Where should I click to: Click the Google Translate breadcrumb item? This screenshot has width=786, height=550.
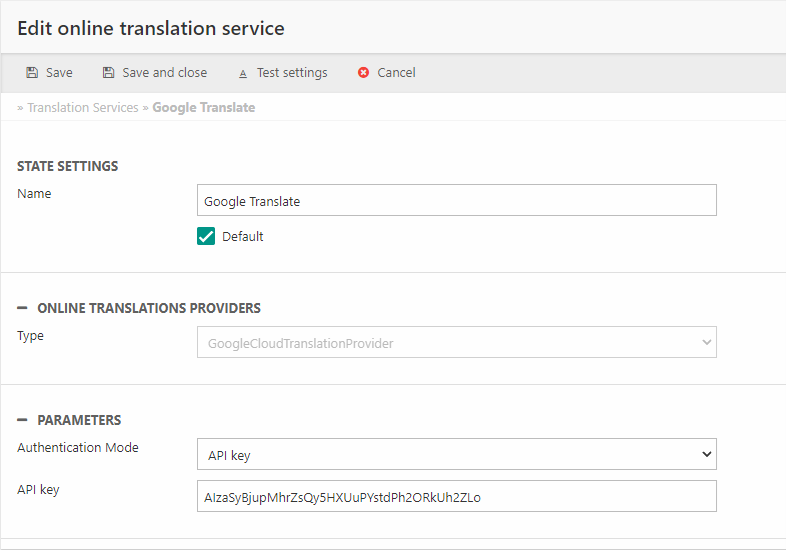click(203, 108)
